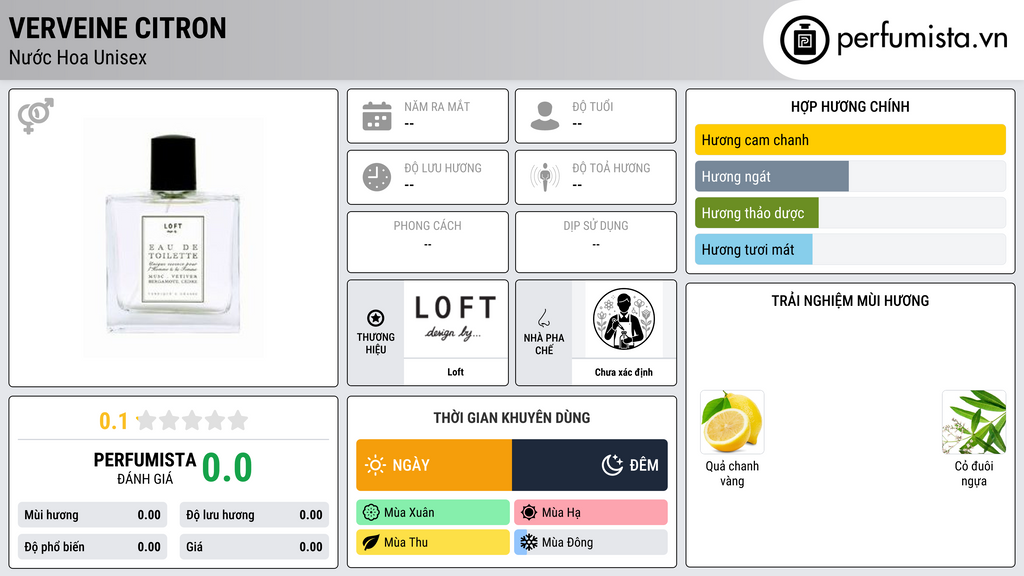1024x576 pixels.
Task: Select the Mùa Đông season bar
Action: coord(591,542)
